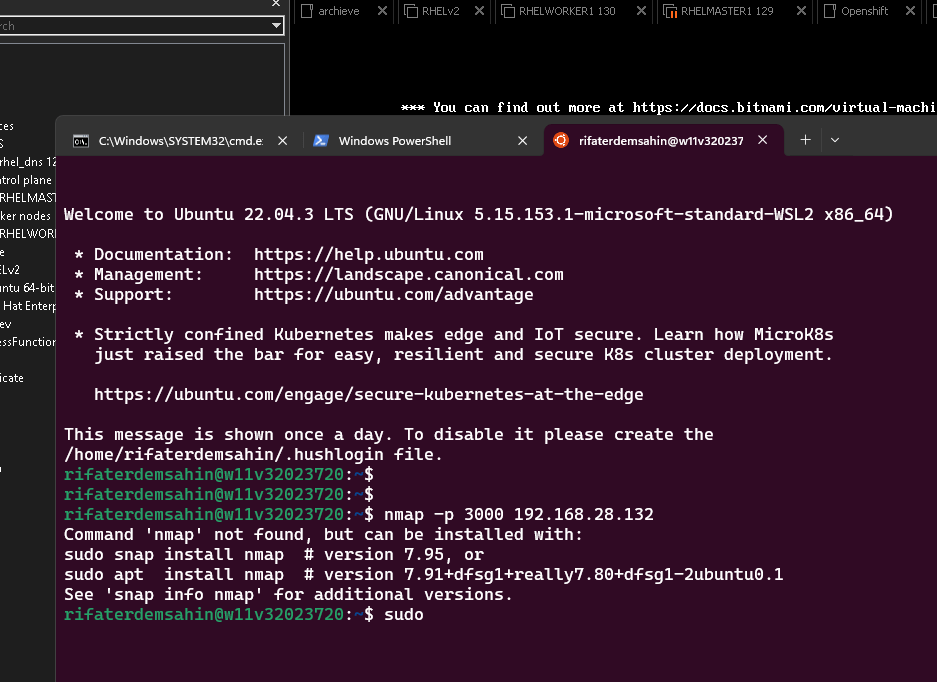Click the docs.bitnami.com link in the VM console

pyautogui.click(x=784, y=108)
